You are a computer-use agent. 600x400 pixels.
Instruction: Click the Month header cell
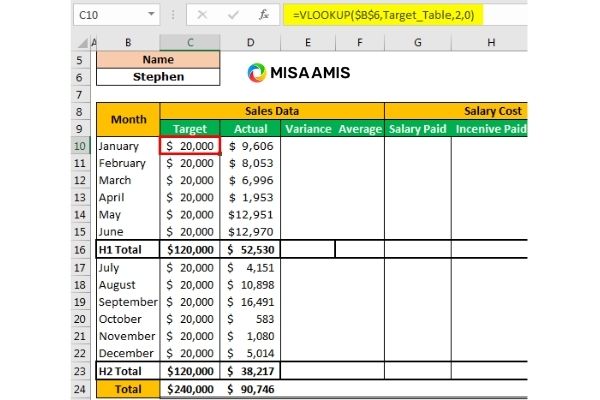click(128, 119)
